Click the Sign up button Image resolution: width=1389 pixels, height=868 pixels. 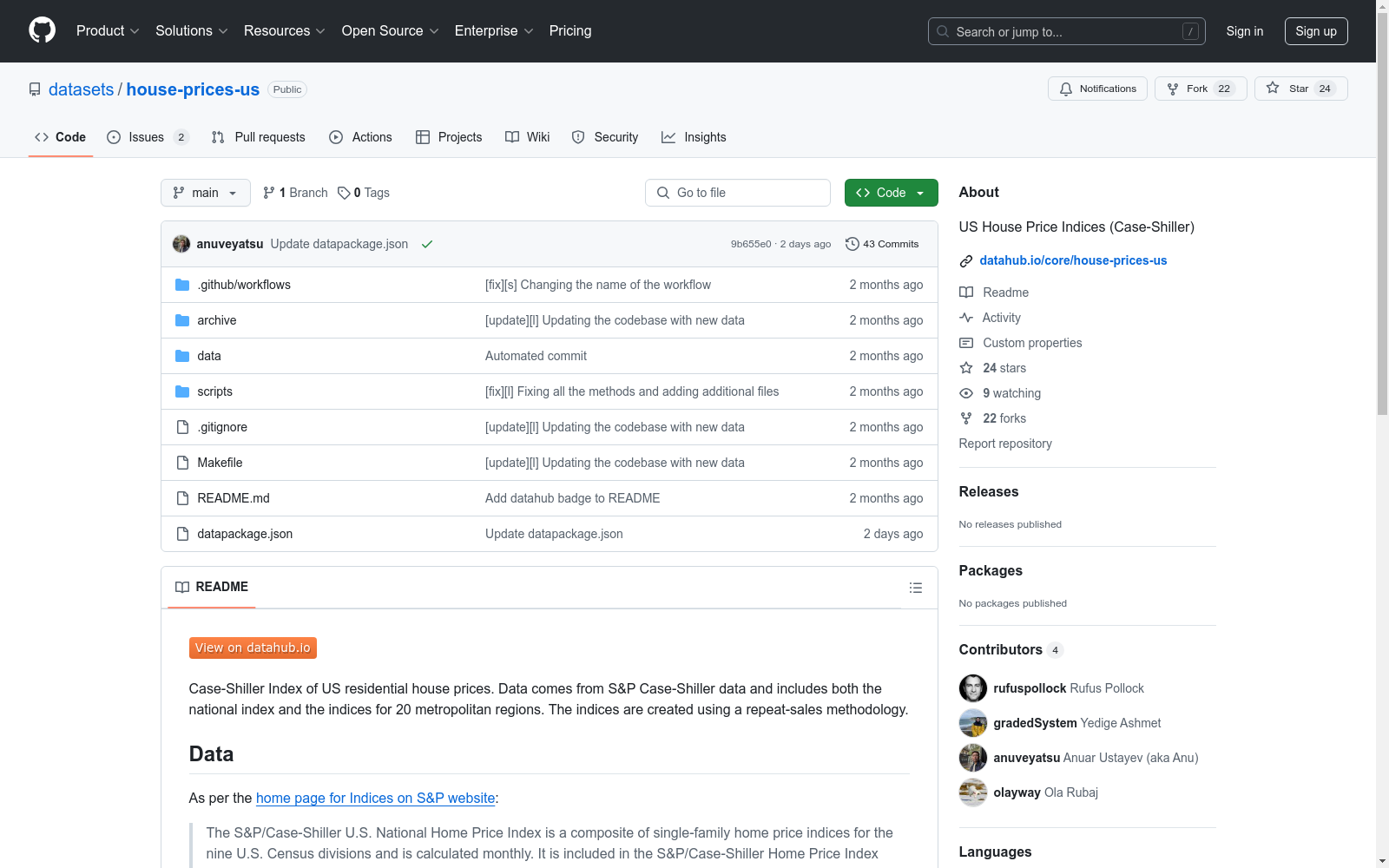(x=1316, y=31)
